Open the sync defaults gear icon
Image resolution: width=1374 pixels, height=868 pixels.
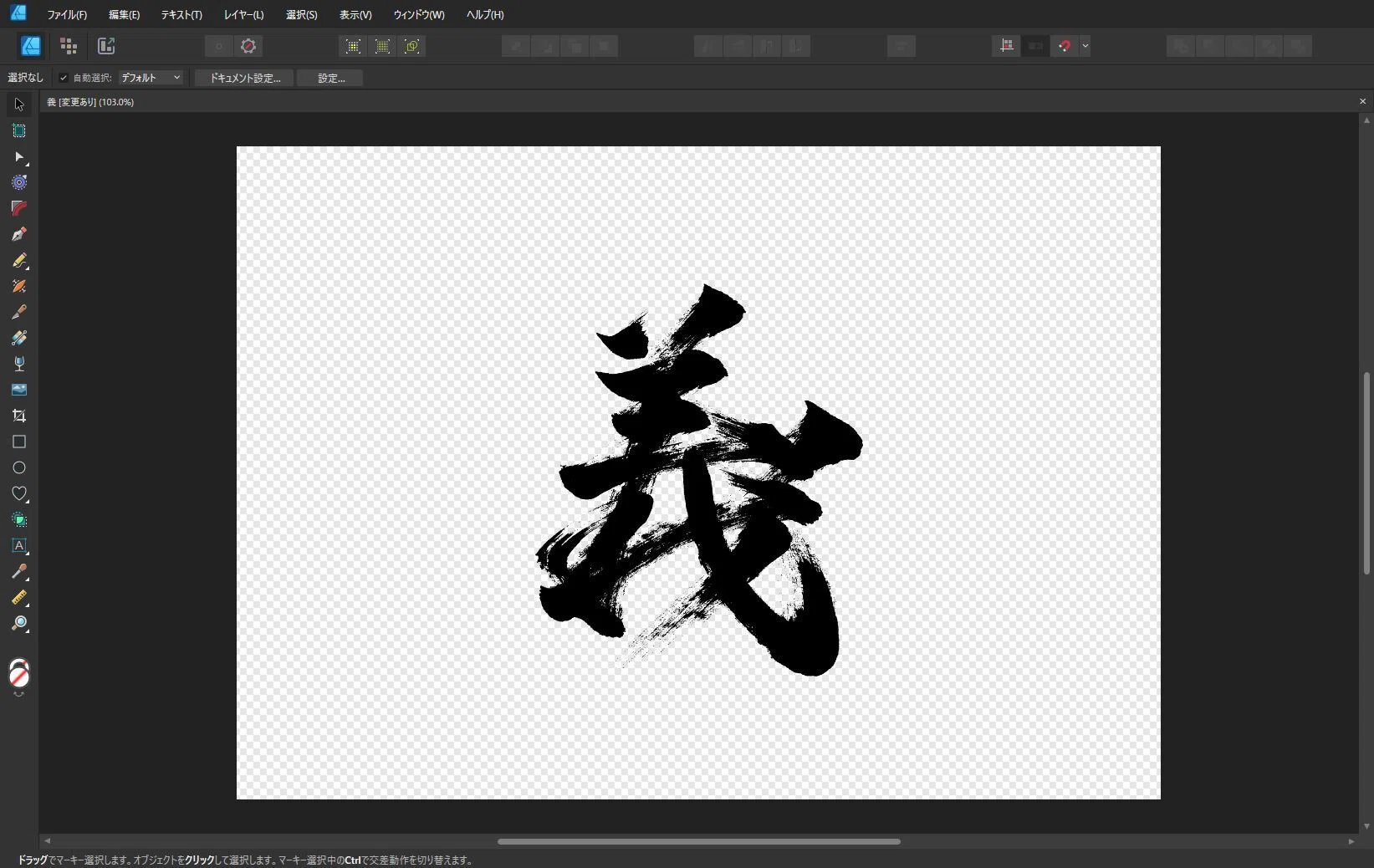pyautogui.click(x=248, y=46)
